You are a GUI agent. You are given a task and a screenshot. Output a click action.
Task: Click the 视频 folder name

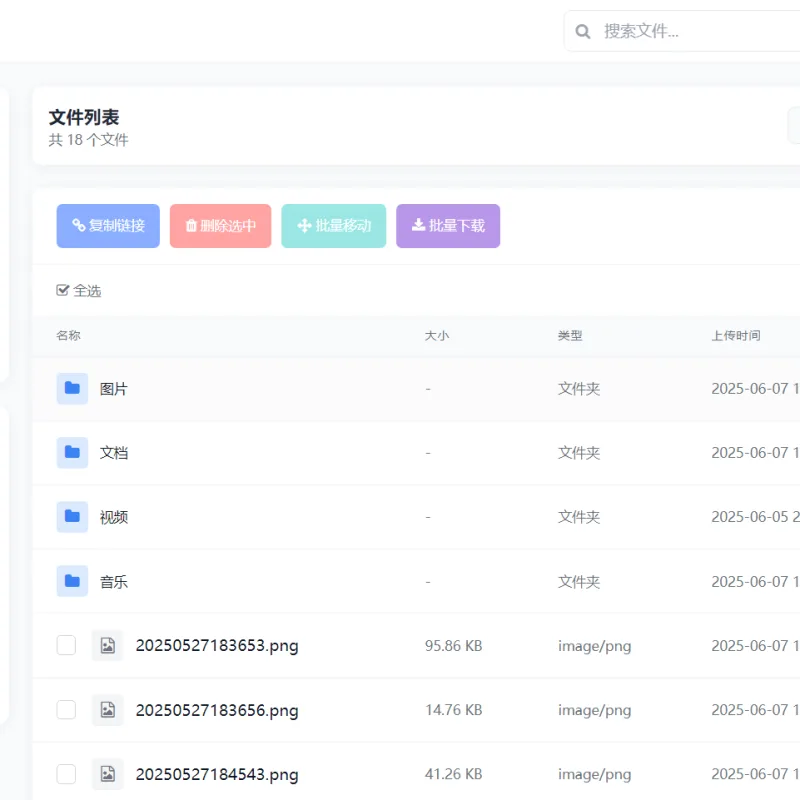(114, 517)
